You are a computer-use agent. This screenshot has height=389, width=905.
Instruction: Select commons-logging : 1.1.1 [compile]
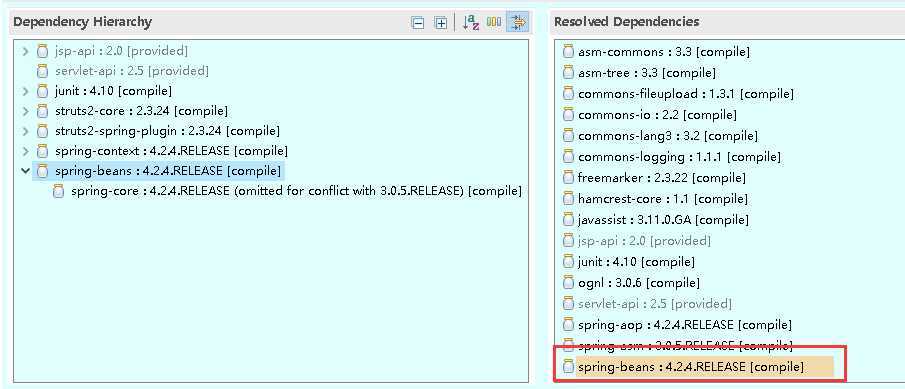point(679,156)
